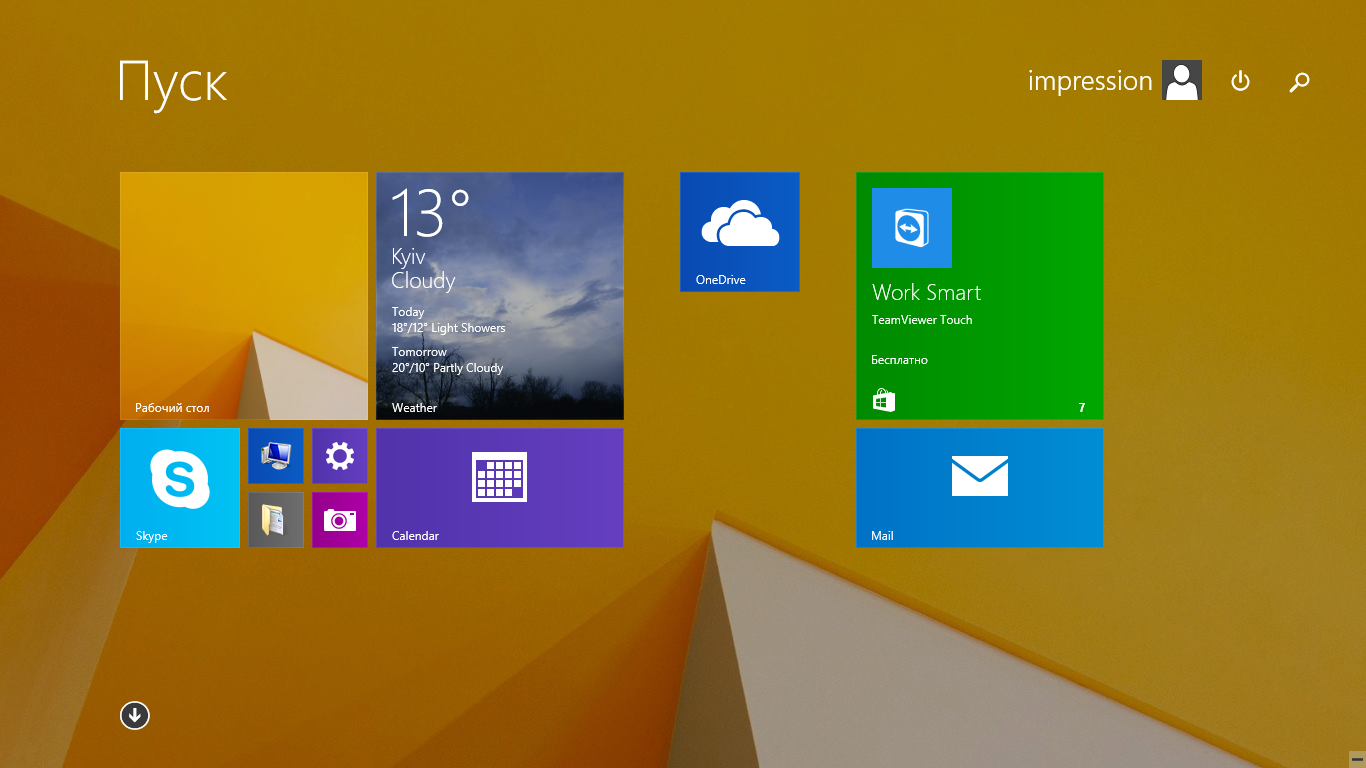Click the "Work Smart" headline text
Image resolution: width=1366 pixels, height=768 pixels.
click(x=926, y=292)
